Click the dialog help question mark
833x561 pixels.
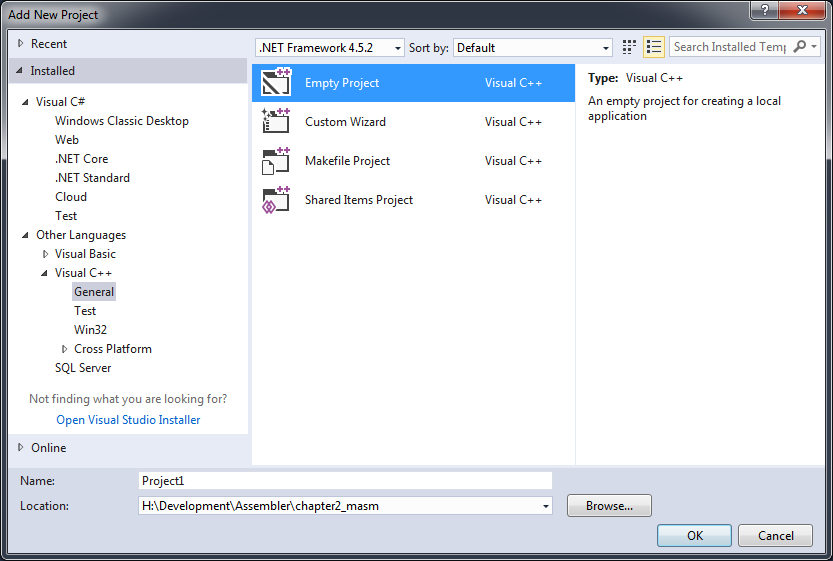pyautogui.click(x=764, y=10)
